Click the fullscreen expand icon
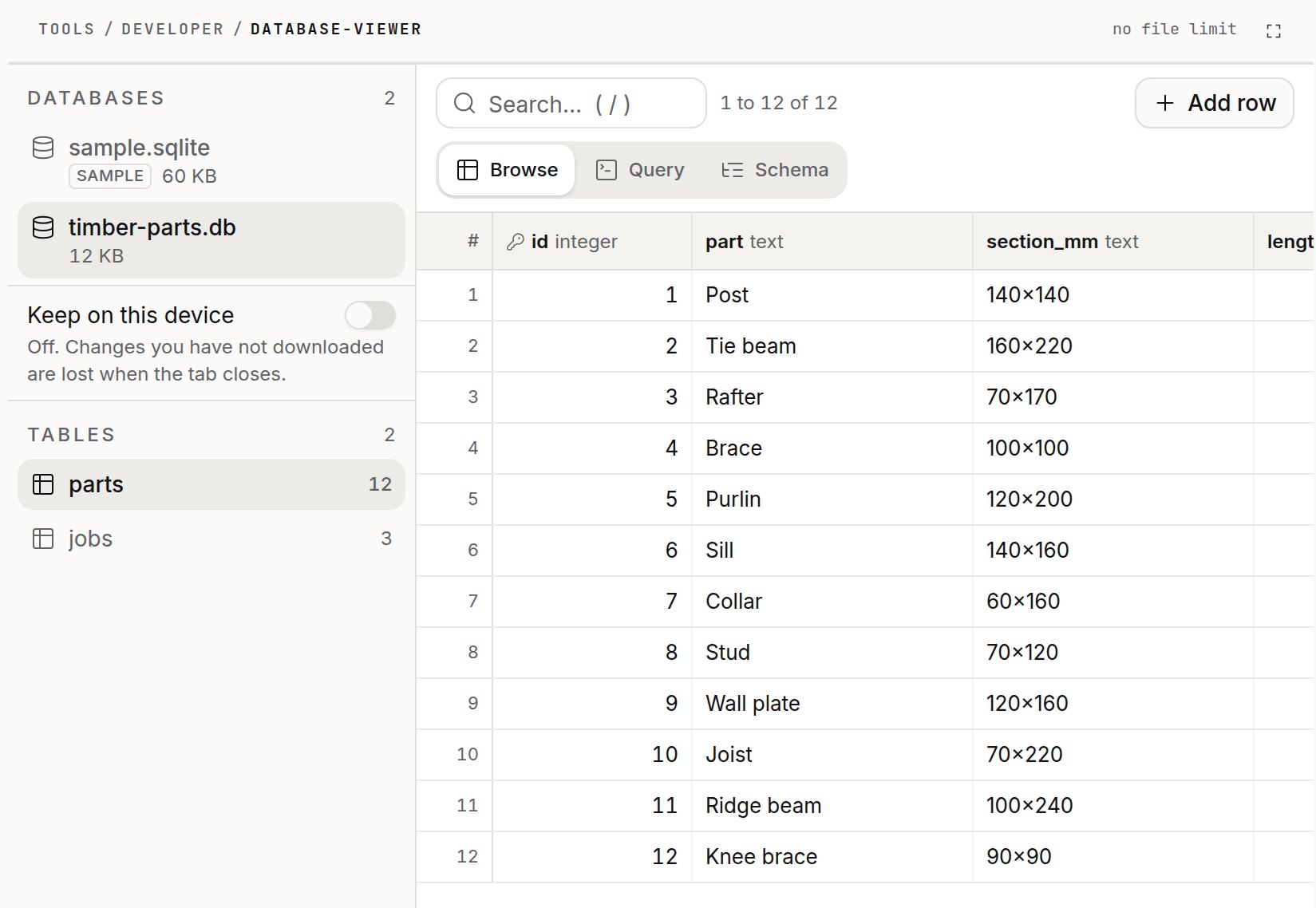 click(x=1273, y=30)
